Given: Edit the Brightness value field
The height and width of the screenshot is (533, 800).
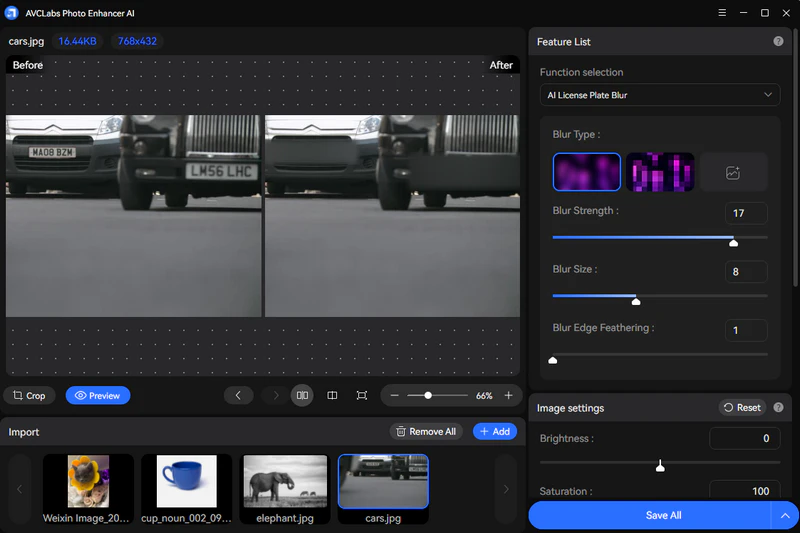Looking at the screenshot, I should [x=744, y=439].
